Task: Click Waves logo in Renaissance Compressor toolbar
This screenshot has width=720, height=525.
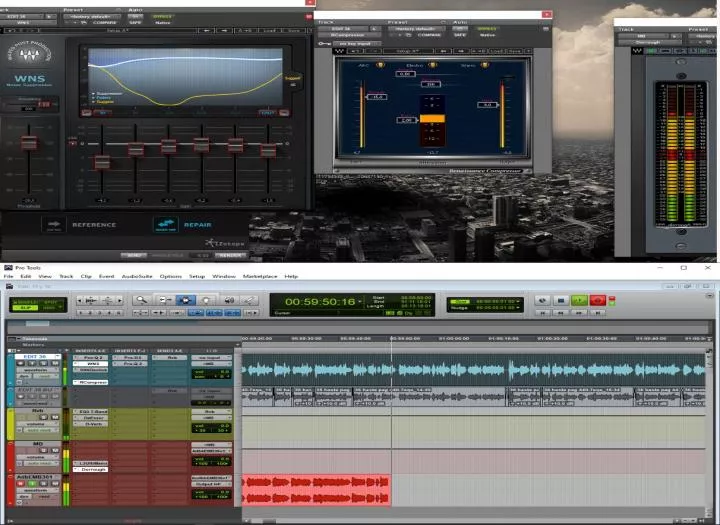Action: [x=339, y=51]
